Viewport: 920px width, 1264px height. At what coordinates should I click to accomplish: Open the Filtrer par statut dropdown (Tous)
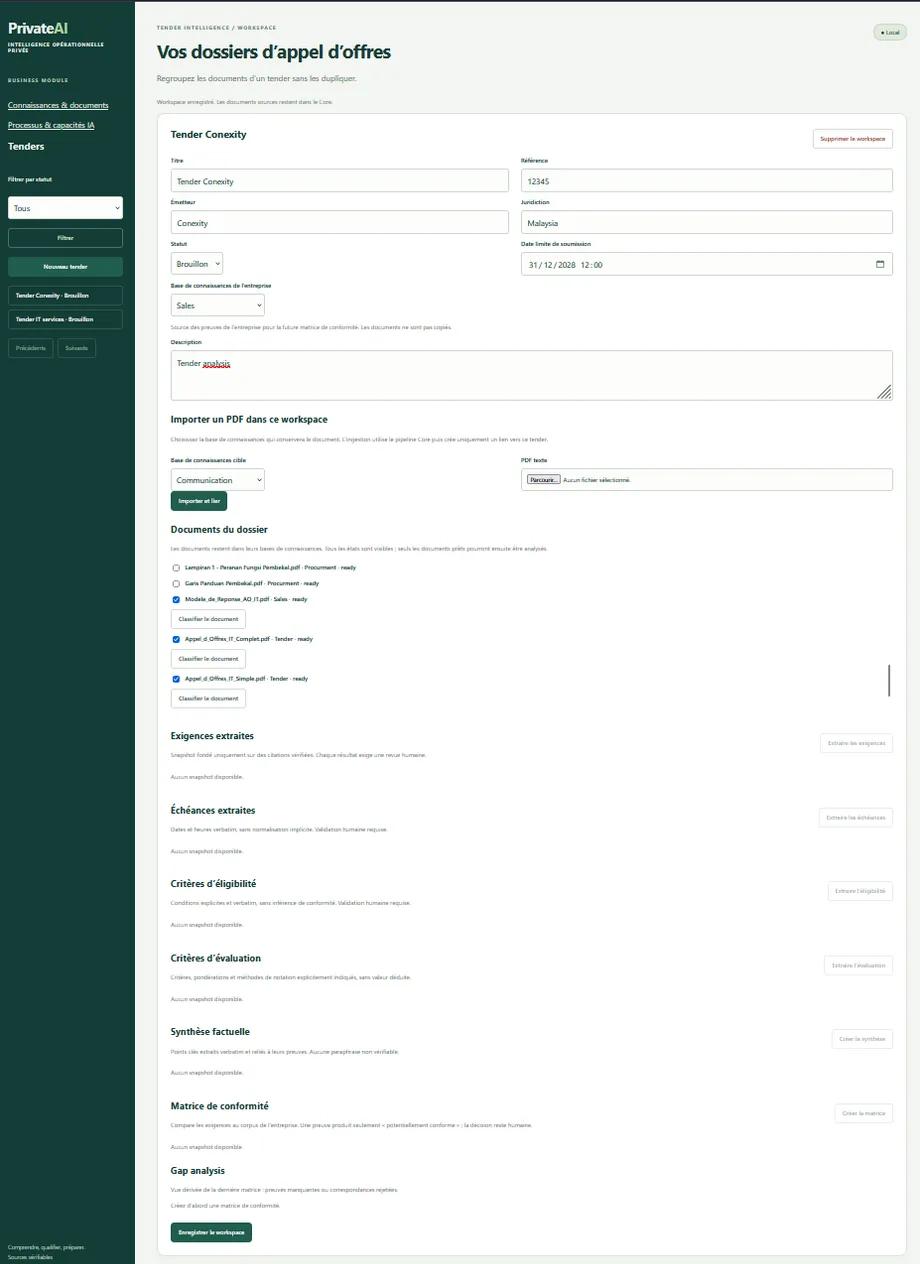click(65, 208)
